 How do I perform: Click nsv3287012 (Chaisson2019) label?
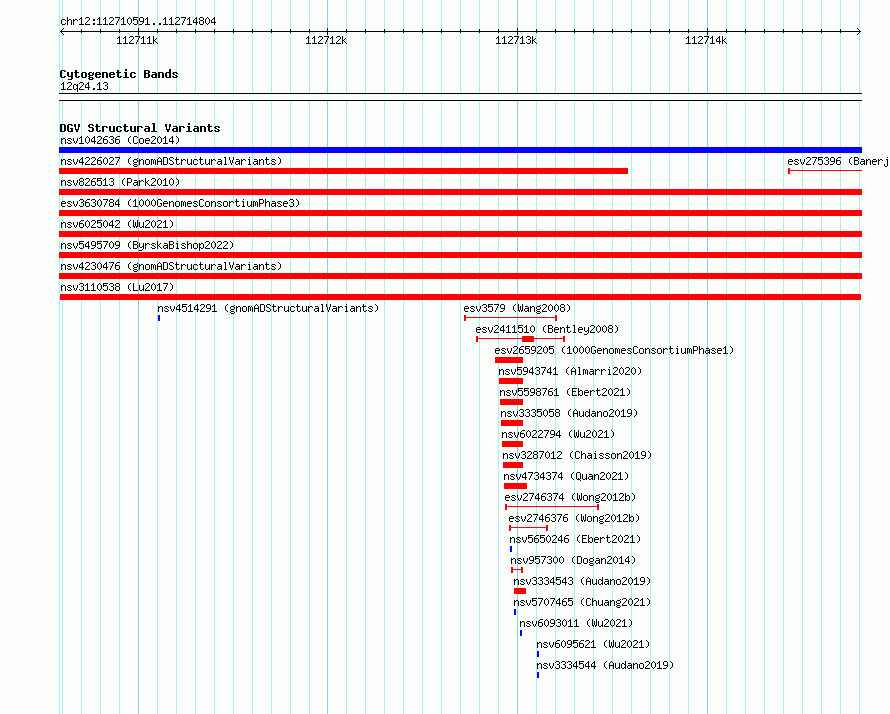tap(577, 455)
